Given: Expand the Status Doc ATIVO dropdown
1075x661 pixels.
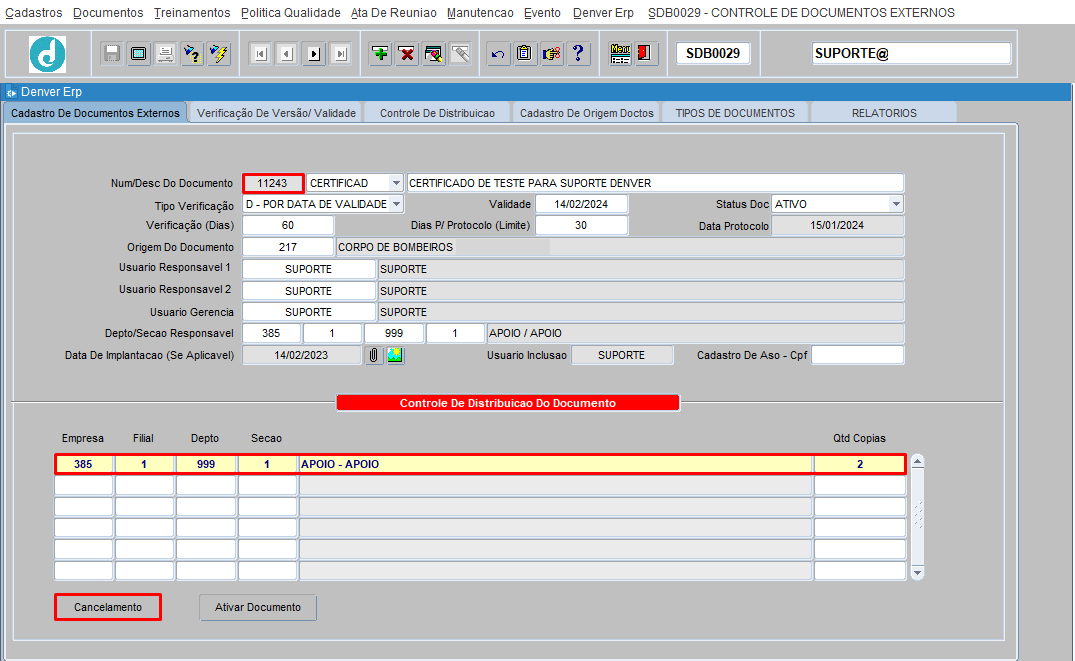Looking at the screenshot, I should (x=896, y=204).
